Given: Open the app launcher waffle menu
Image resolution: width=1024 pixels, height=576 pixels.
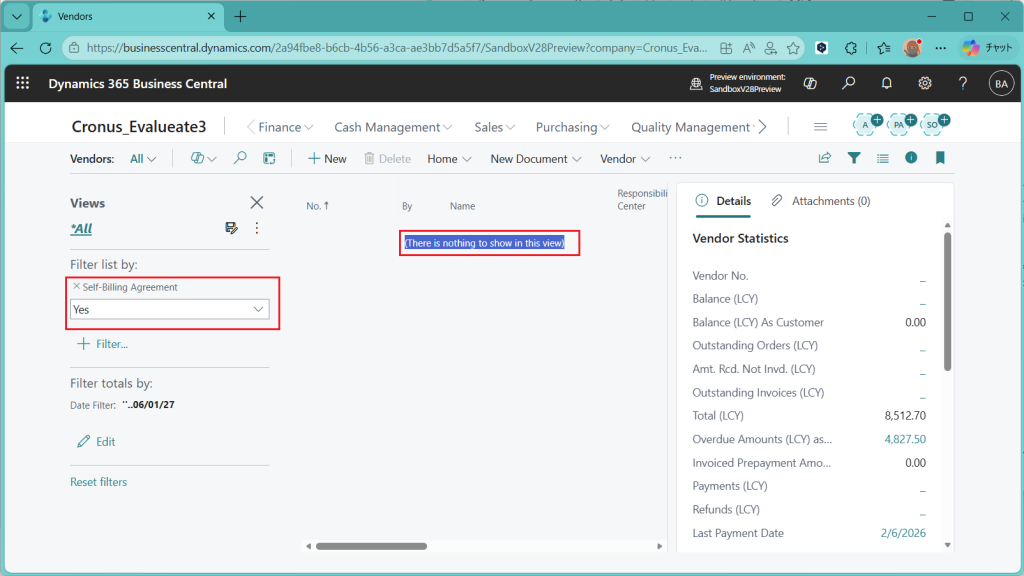Looking at the screenshot, I should click(x=23, y=84).
